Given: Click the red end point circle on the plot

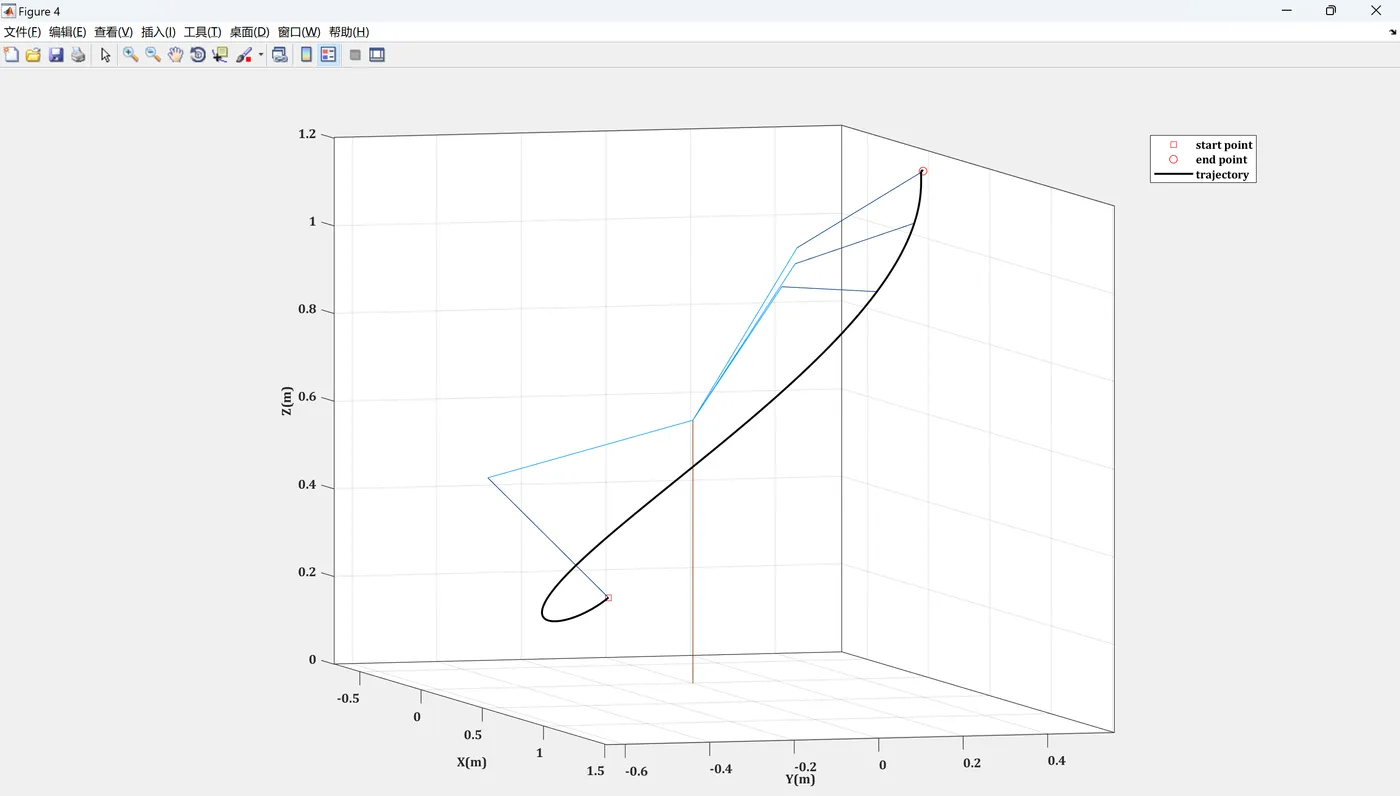Looking at the screenshot, I should tap(923, 171).
